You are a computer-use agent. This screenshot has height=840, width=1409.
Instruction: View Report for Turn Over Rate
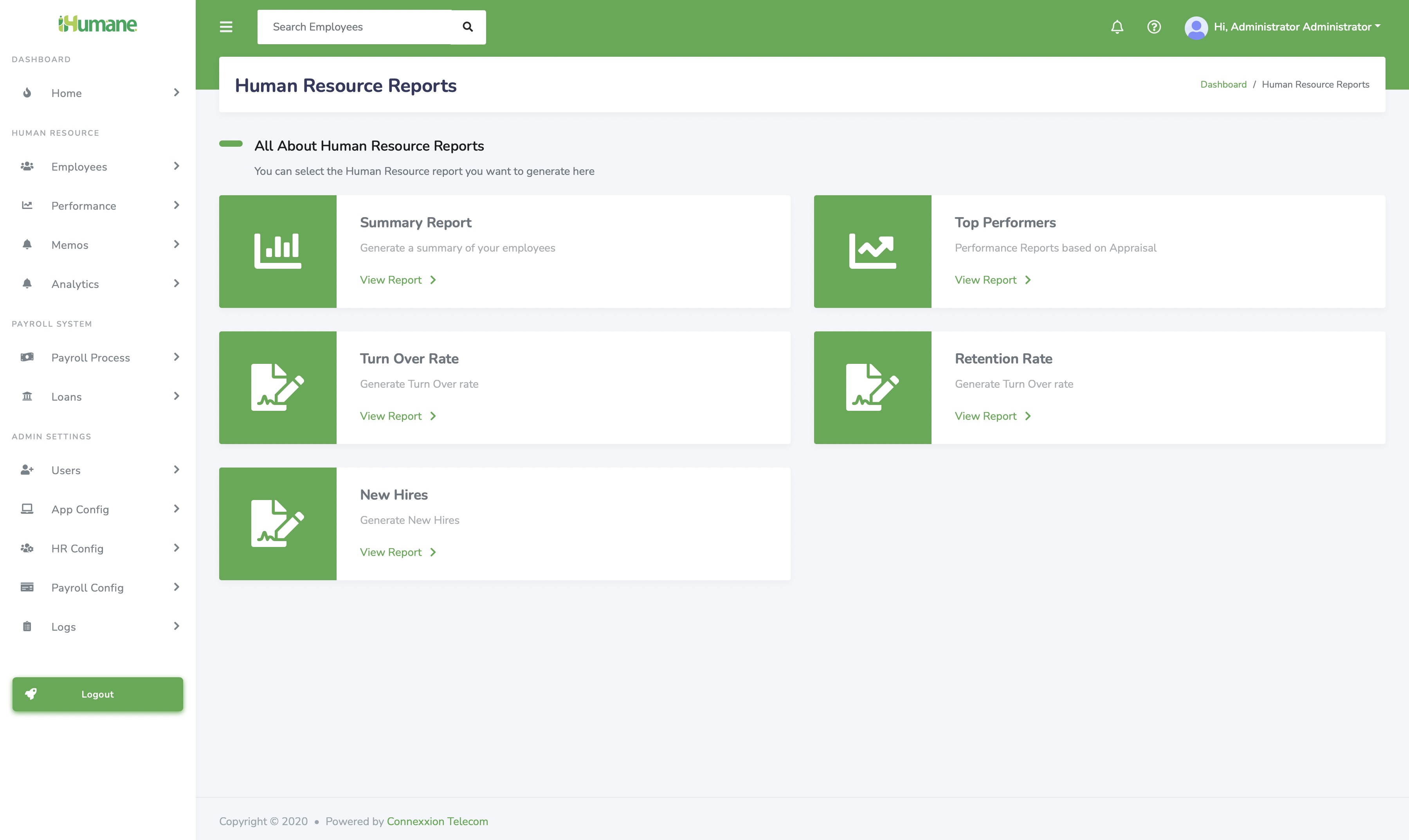click(397, 416)
